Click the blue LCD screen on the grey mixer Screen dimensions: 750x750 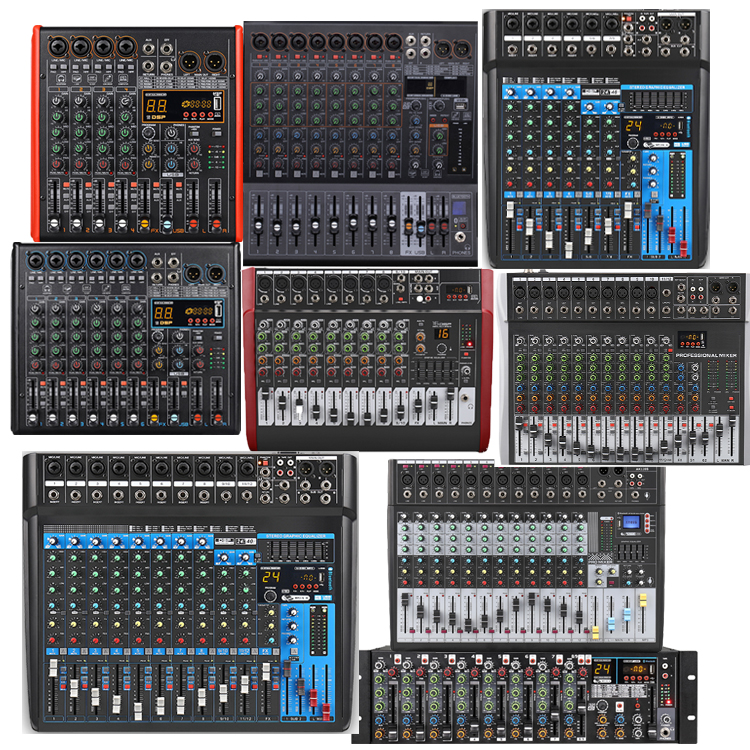click(630, 522)
